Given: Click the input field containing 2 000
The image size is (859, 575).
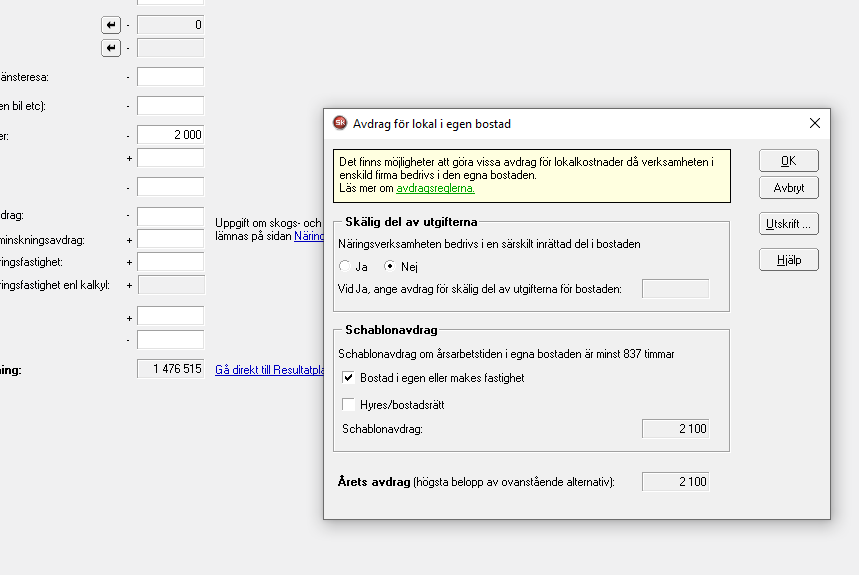Looking at the screenshot, I should [x=170, y=134].
